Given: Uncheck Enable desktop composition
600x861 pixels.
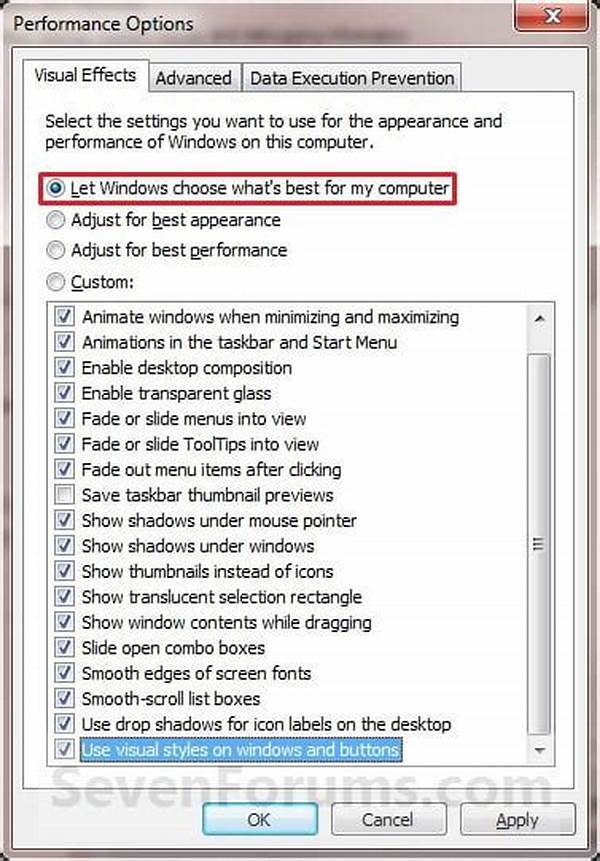Looking at the screenshot, I should pos(65,368).
